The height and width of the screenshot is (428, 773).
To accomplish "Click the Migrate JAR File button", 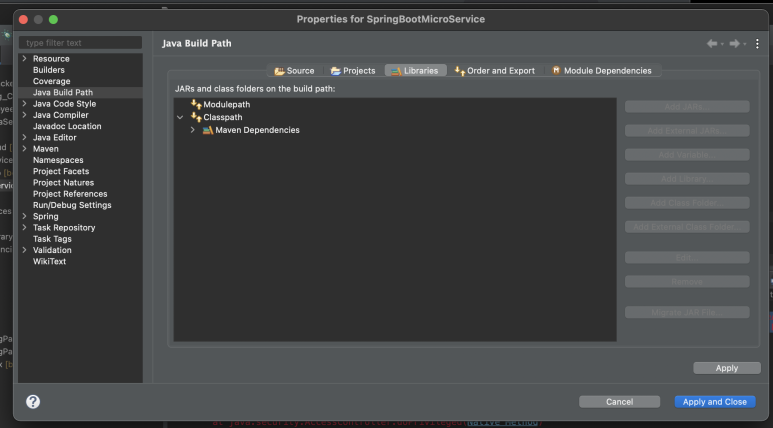I will (687, 312).
